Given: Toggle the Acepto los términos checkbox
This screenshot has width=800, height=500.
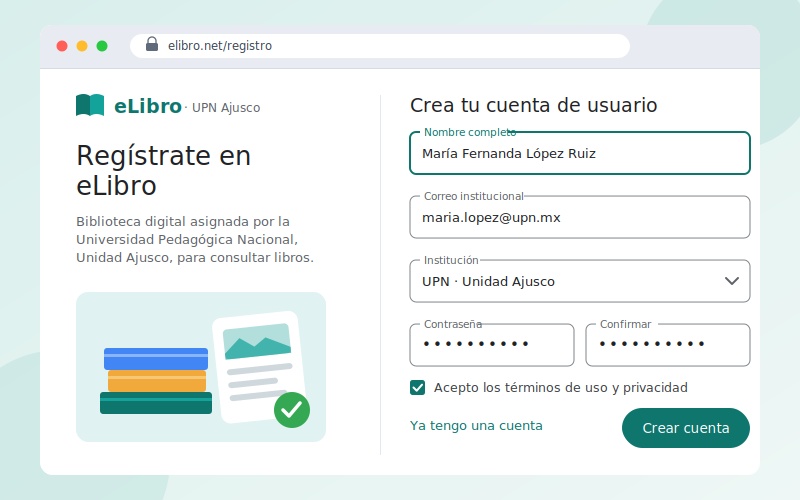Looking at the screenshot, I should point(417,388).
